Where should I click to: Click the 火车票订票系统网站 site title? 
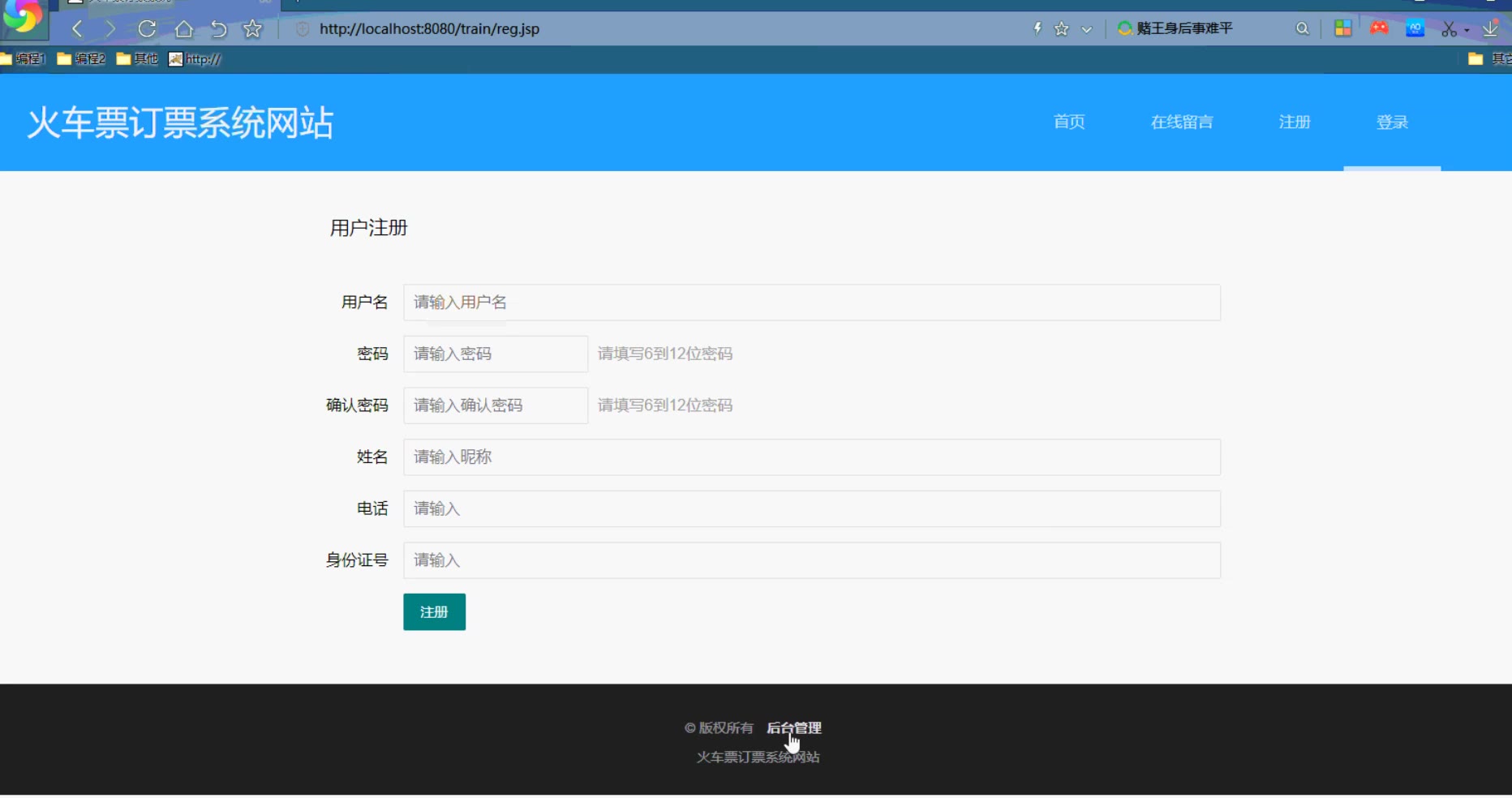[180, 123]
